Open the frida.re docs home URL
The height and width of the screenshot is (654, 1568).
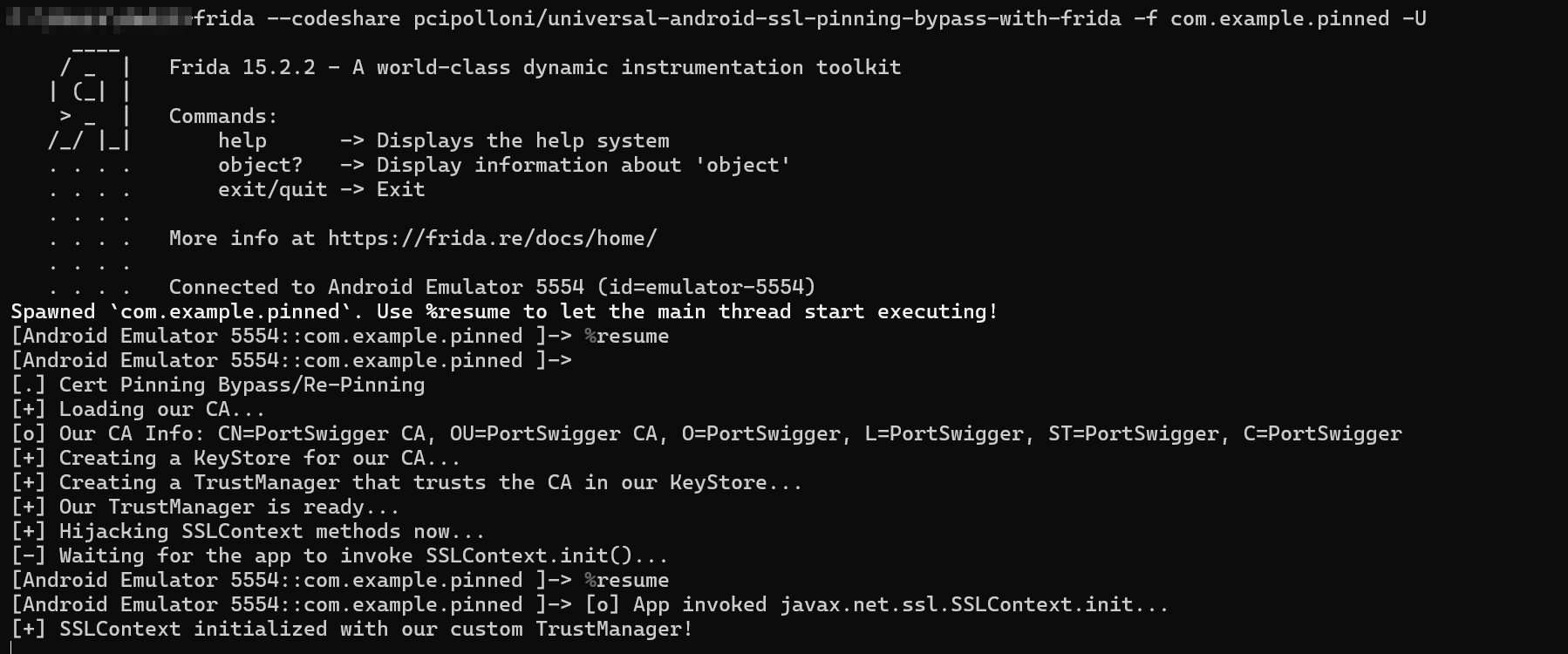click(x=492, y=238)
